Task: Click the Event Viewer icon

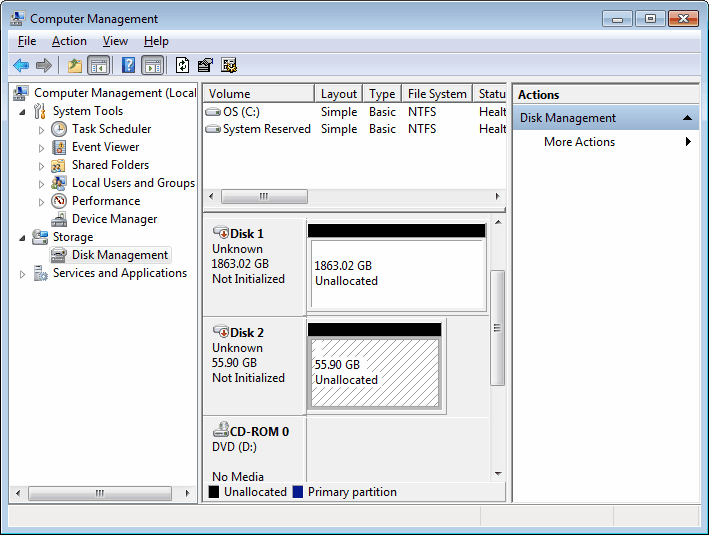Action: pos(59,147)
